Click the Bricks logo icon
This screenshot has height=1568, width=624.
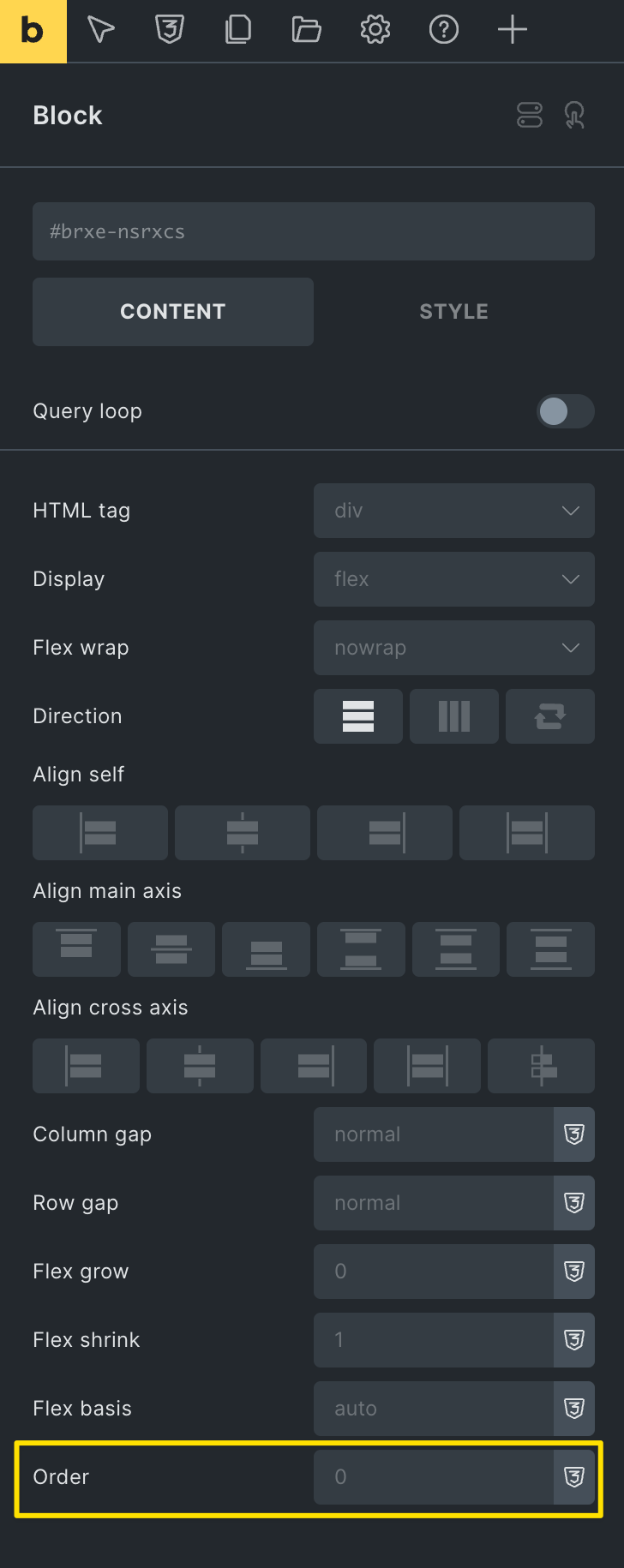33,31
